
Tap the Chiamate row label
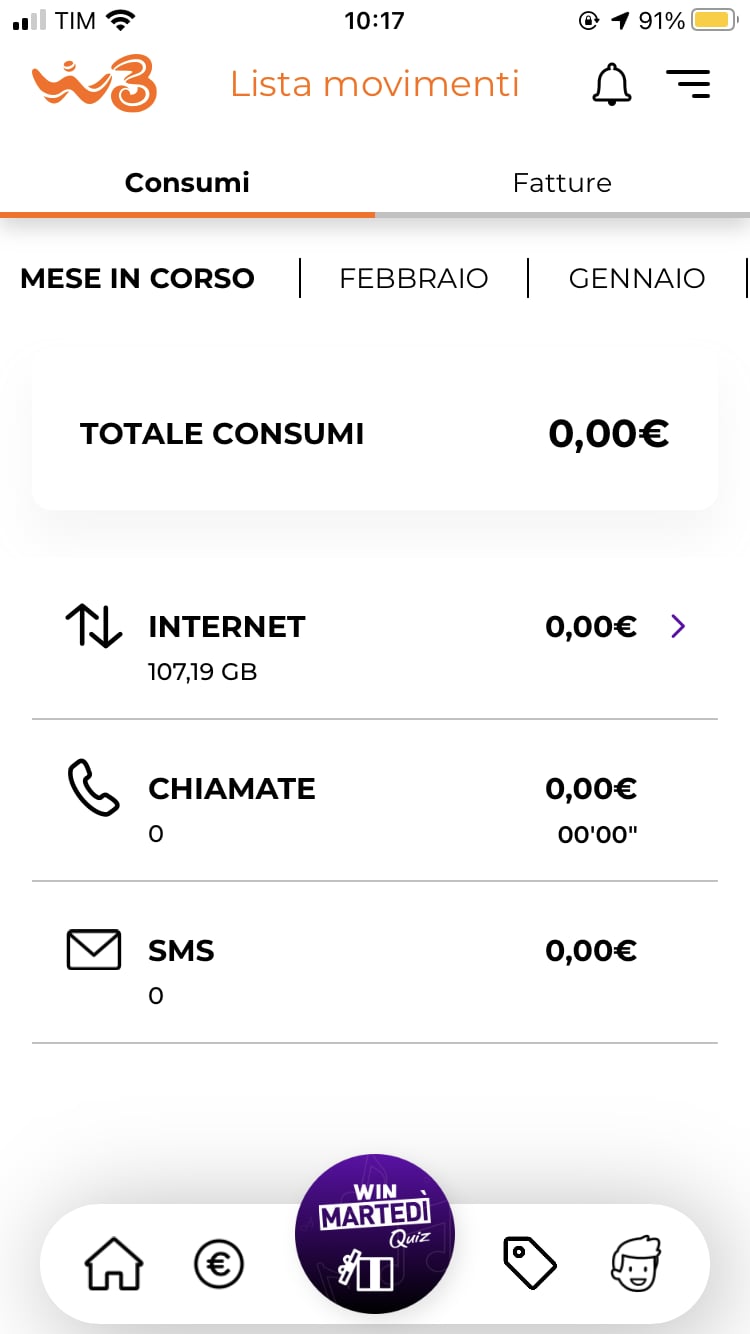(231, 789)
